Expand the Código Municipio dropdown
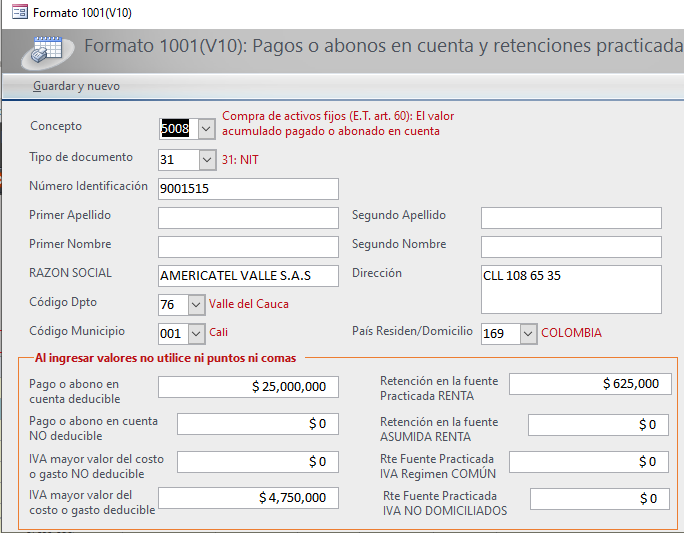684x533 pixels. pos(196,333)
